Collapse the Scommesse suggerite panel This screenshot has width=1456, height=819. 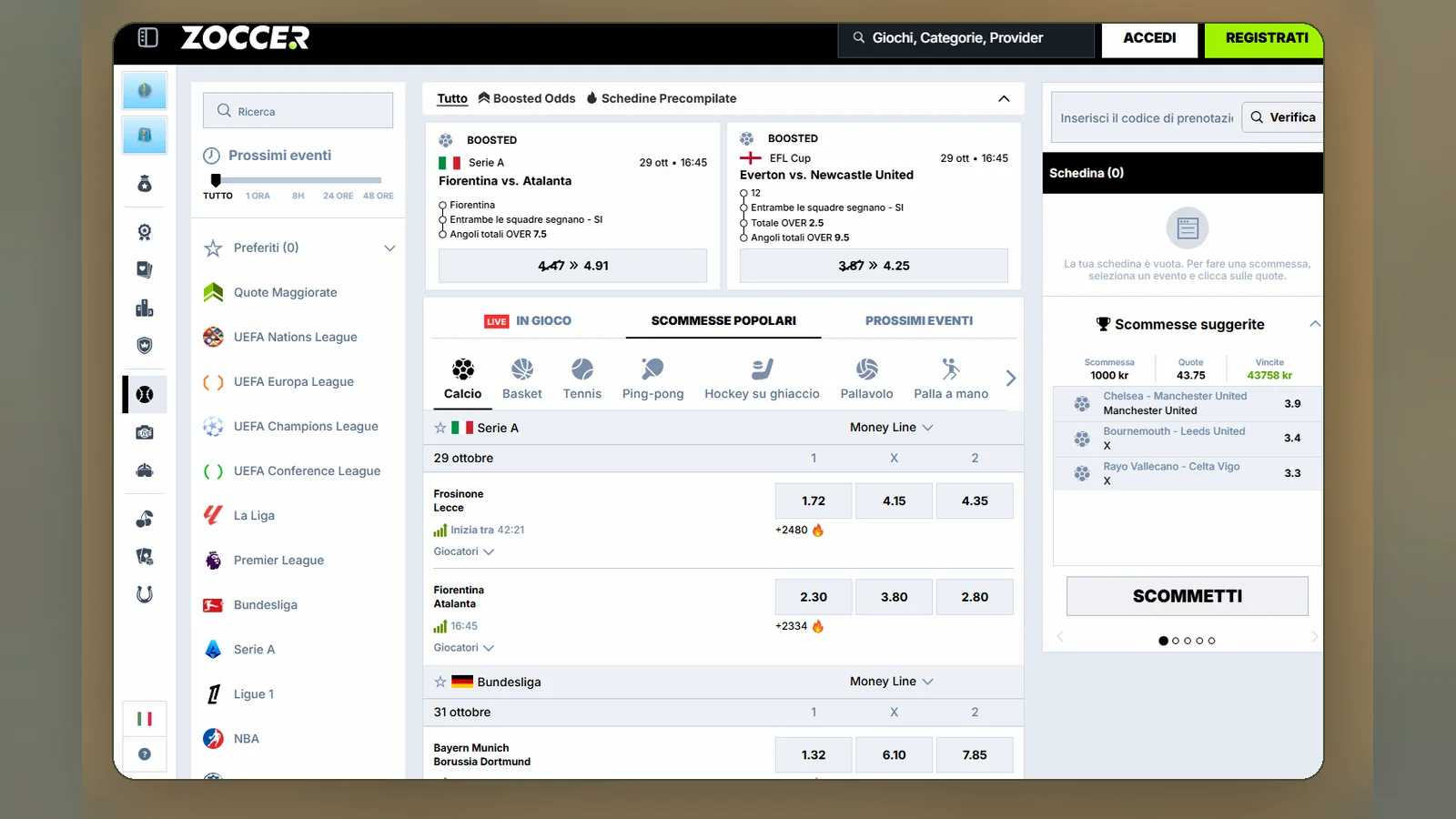[1314, 324]
